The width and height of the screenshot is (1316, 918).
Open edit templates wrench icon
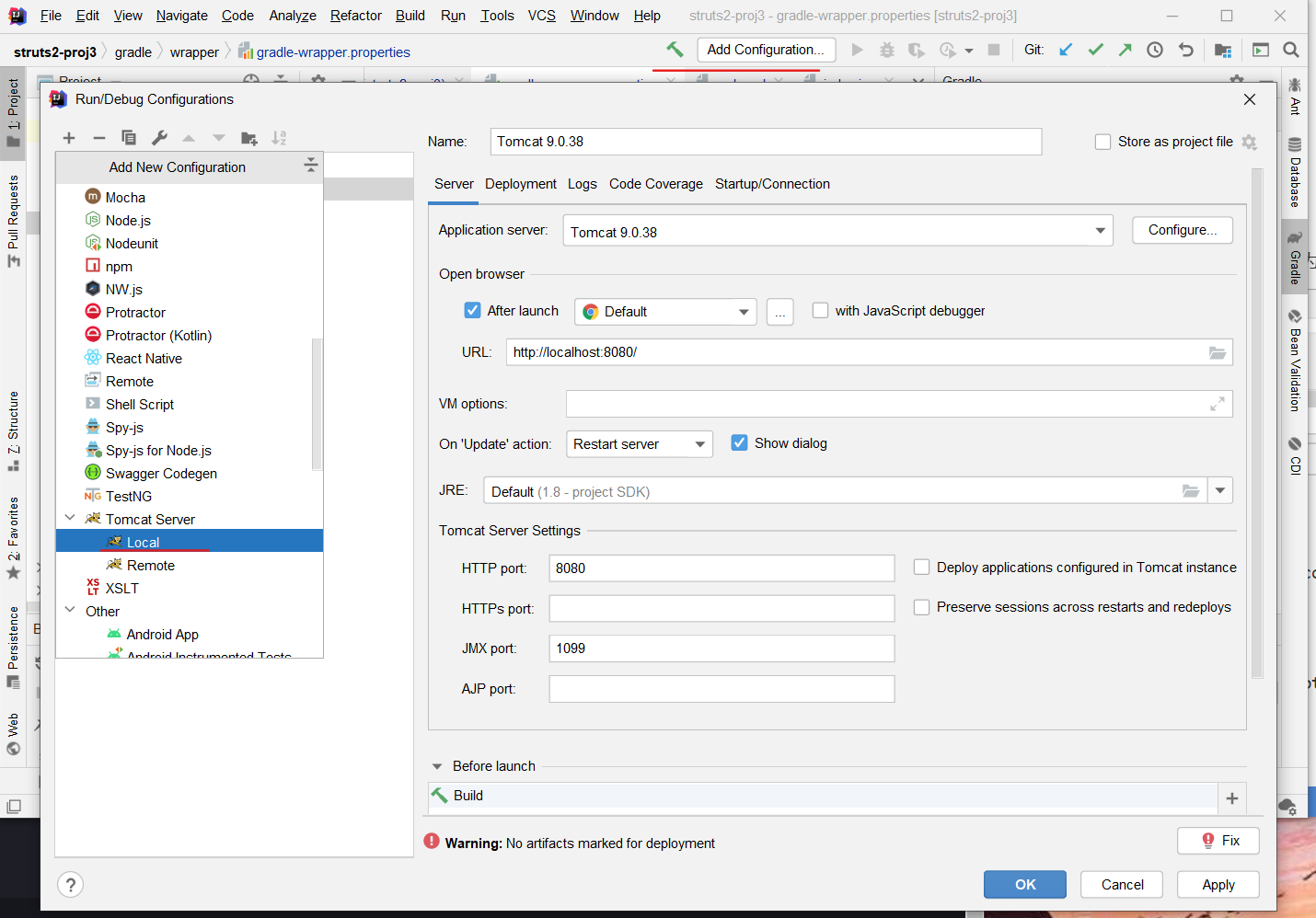tap(159, 138)
